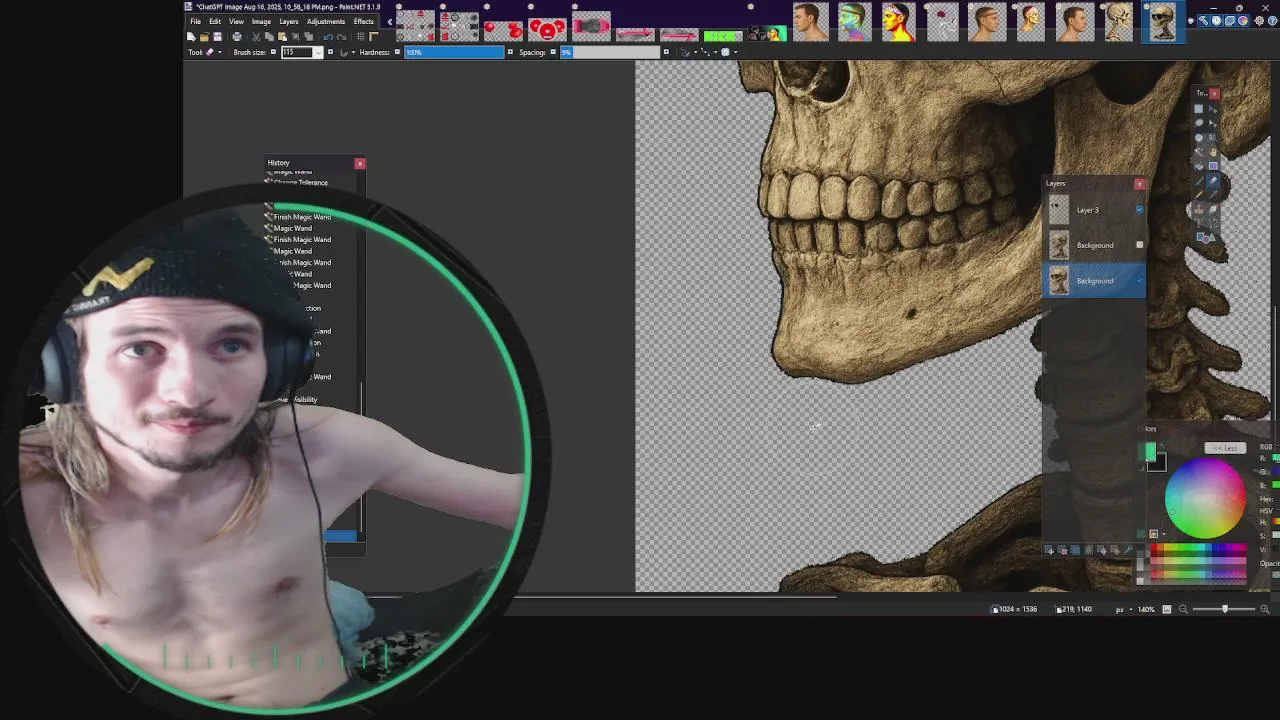Toggle the History window button
This screenshot has height=720, width=1280.
1216,20
